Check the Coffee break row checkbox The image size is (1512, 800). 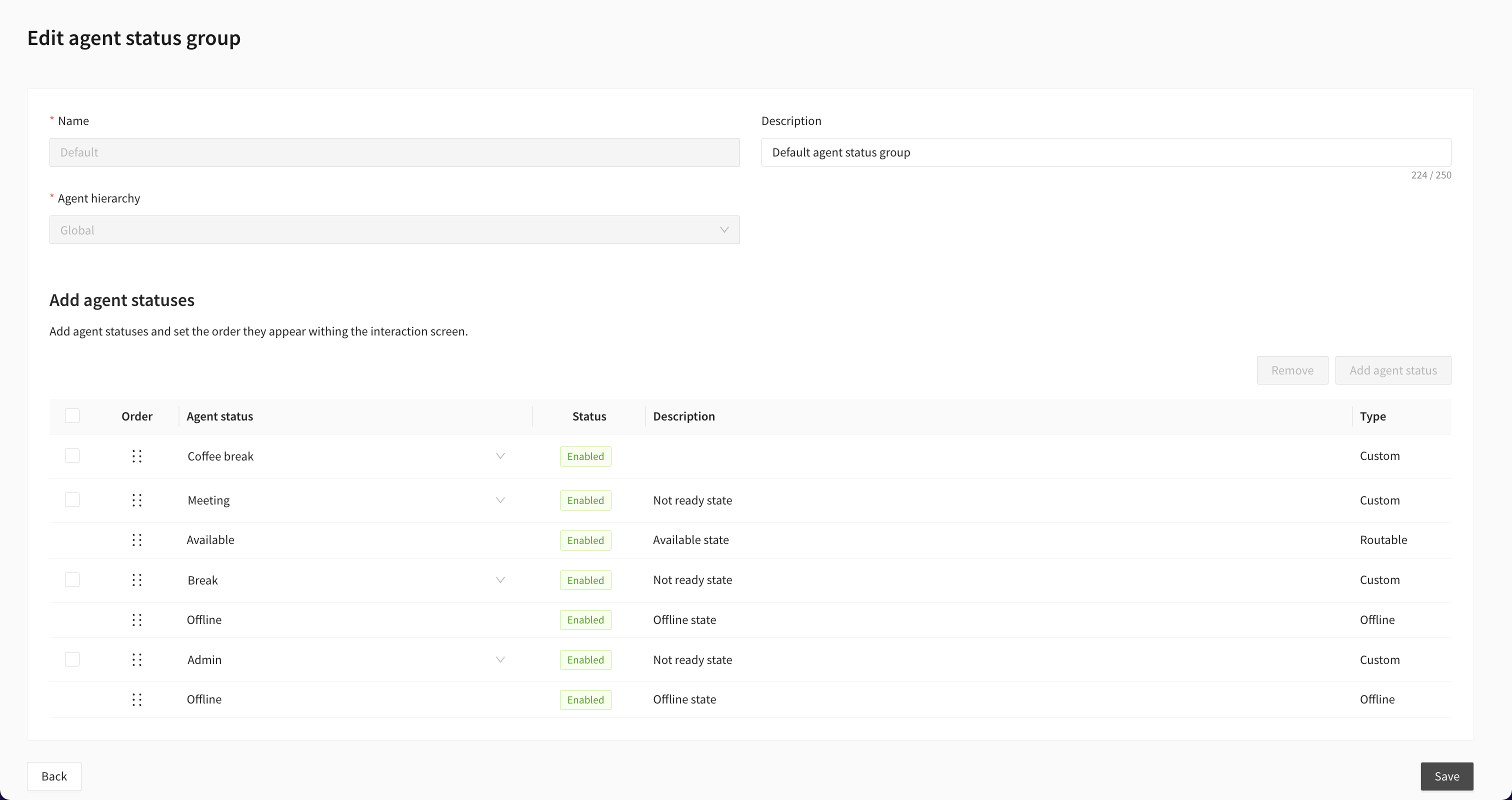coord(72,455)
